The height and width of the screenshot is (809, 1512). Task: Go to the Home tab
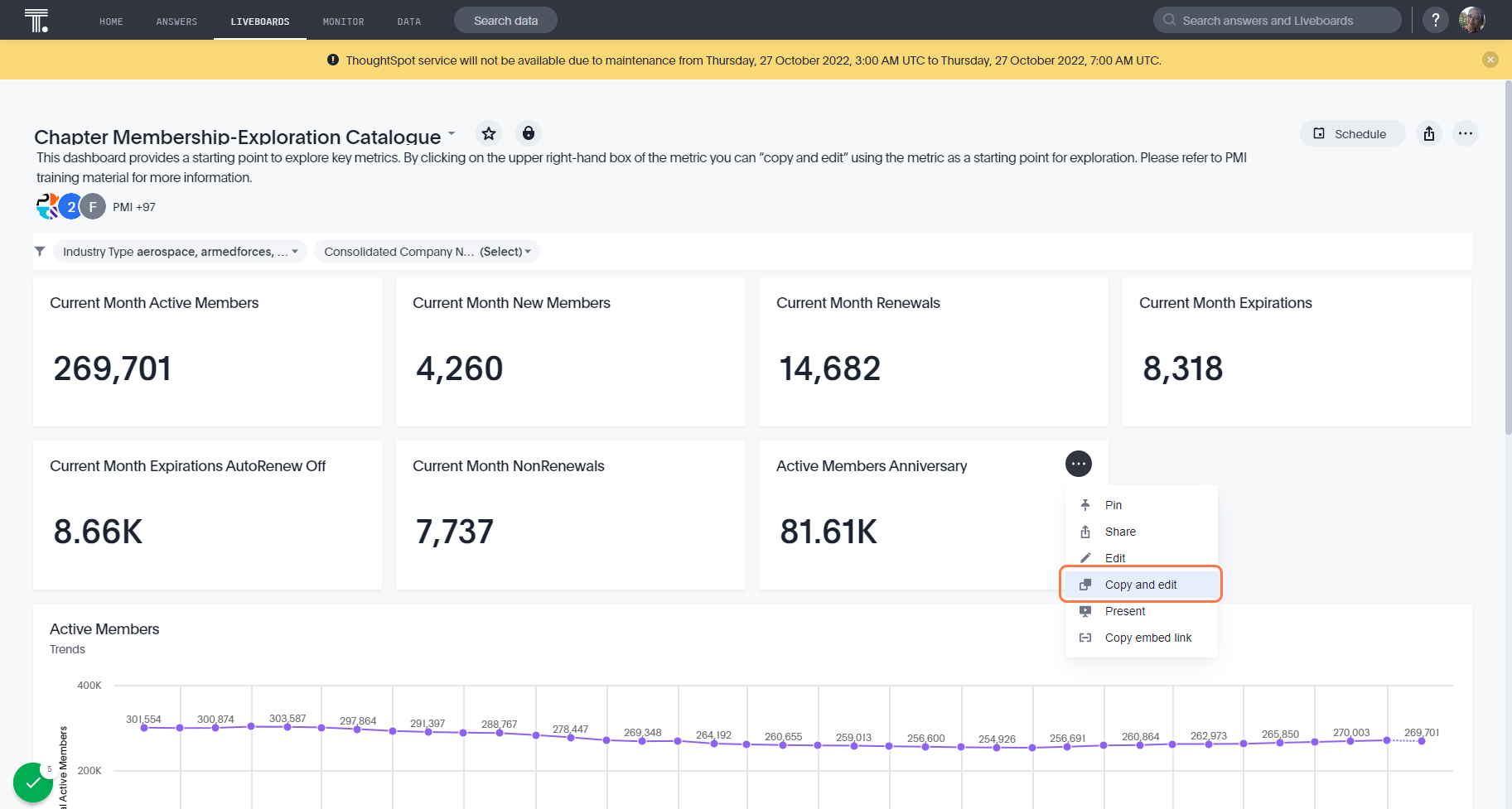click(111, 22)
